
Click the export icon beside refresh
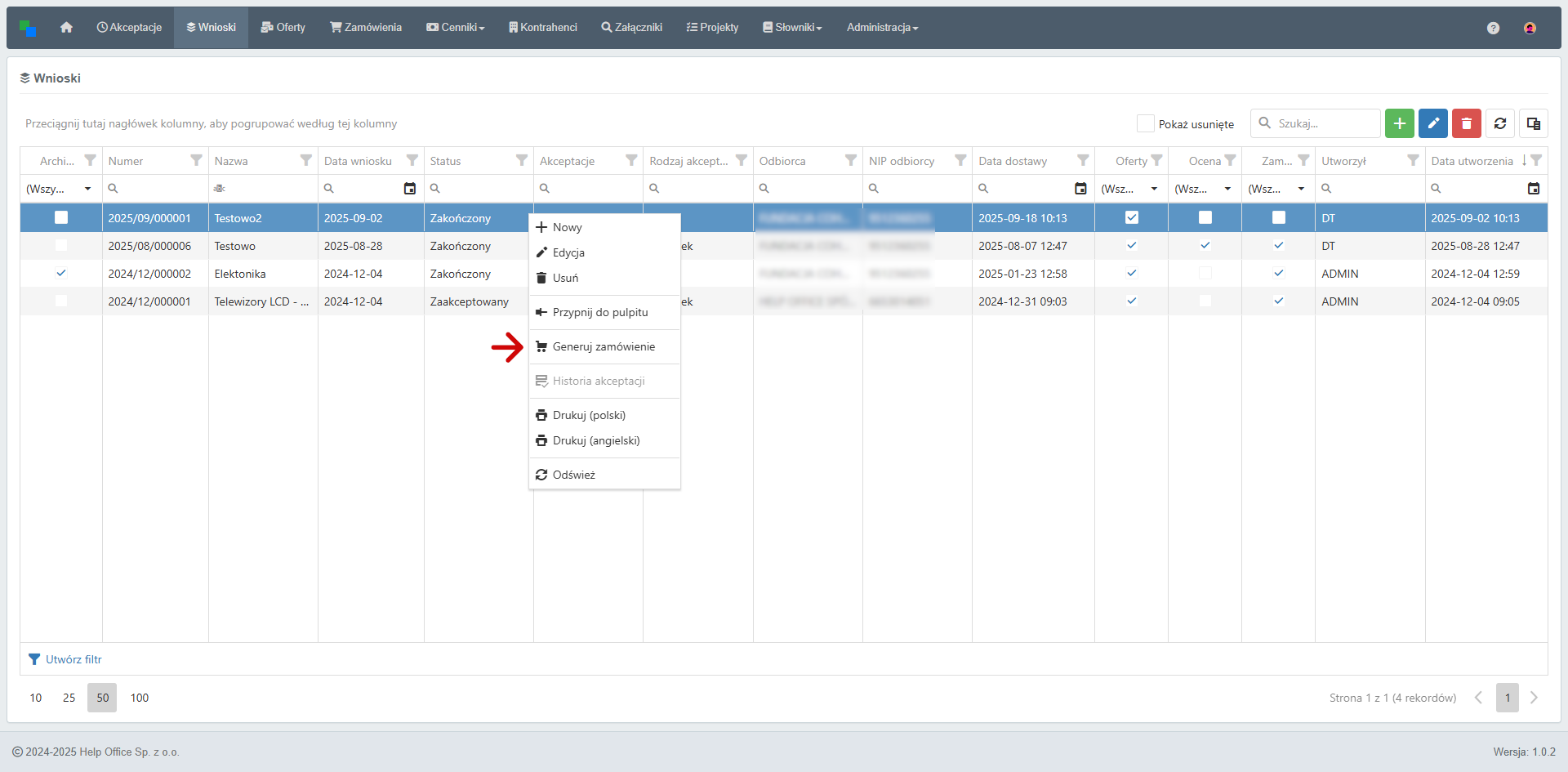click(x=1533, y=123)
